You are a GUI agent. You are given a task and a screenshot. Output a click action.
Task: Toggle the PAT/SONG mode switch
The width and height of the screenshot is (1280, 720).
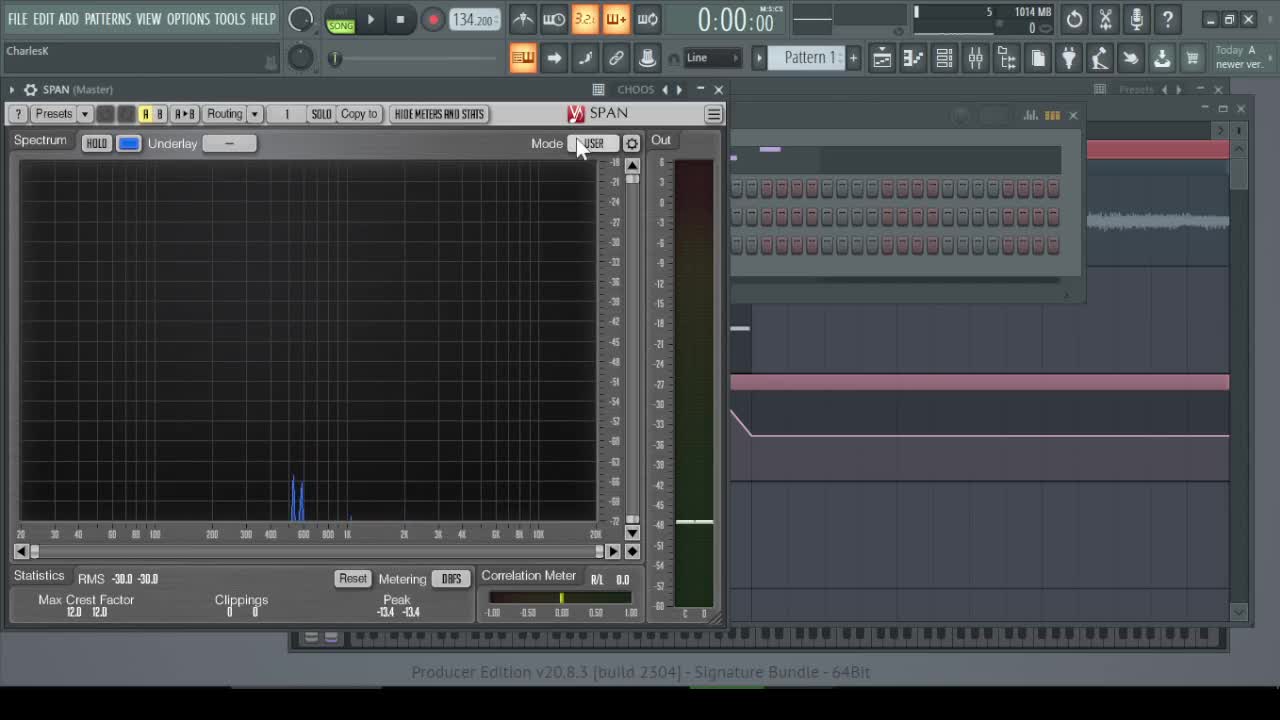click(x=341, y=19)
